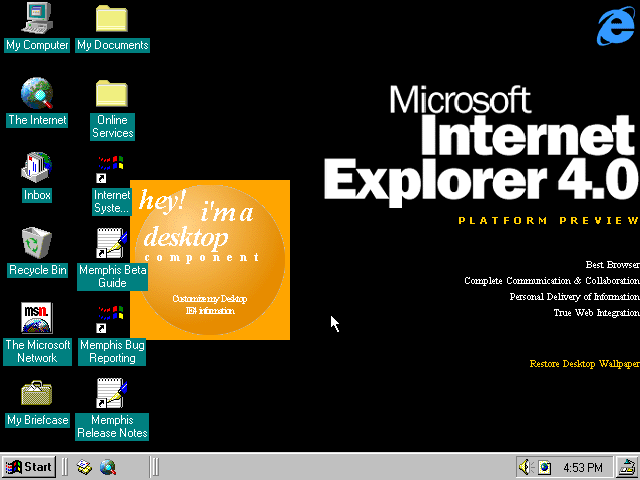This screenshot has height=480, width=640.
Task: Click the desktop icon right of the clock
Action: [628, 467]
